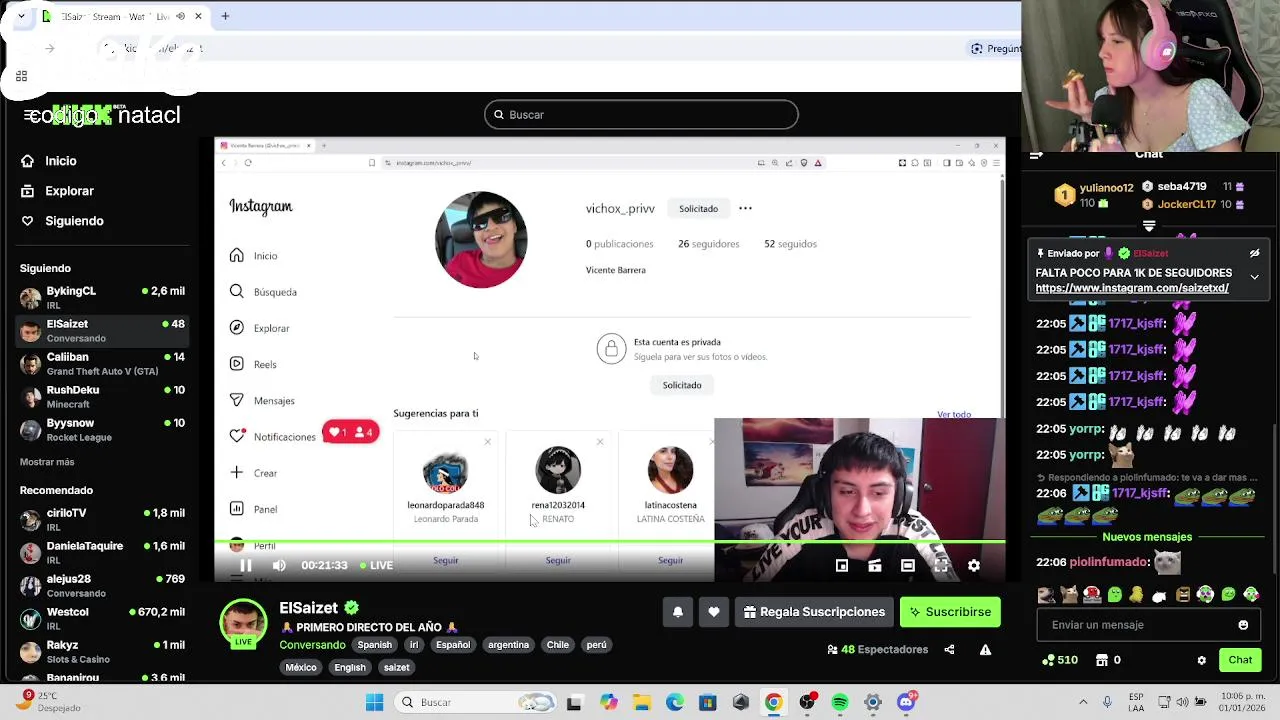The height and width of the screenshot is (720, 1280).
Task: Click the Spanish tag chip
Action: (375, 645)
